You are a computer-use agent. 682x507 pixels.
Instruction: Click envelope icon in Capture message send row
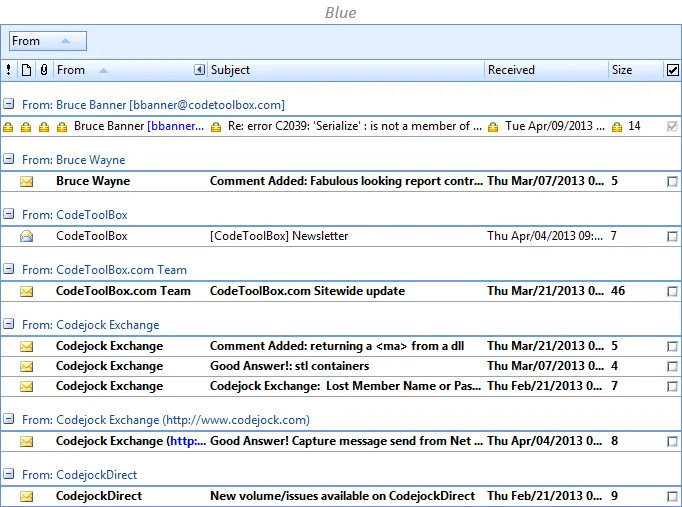pyautogui.click(x=27, y=441)
